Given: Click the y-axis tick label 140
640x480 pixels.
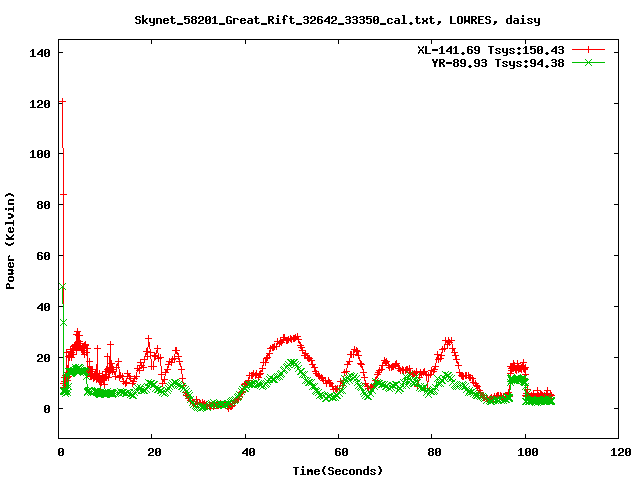Looking at the screenshot, I should (40, 53).
